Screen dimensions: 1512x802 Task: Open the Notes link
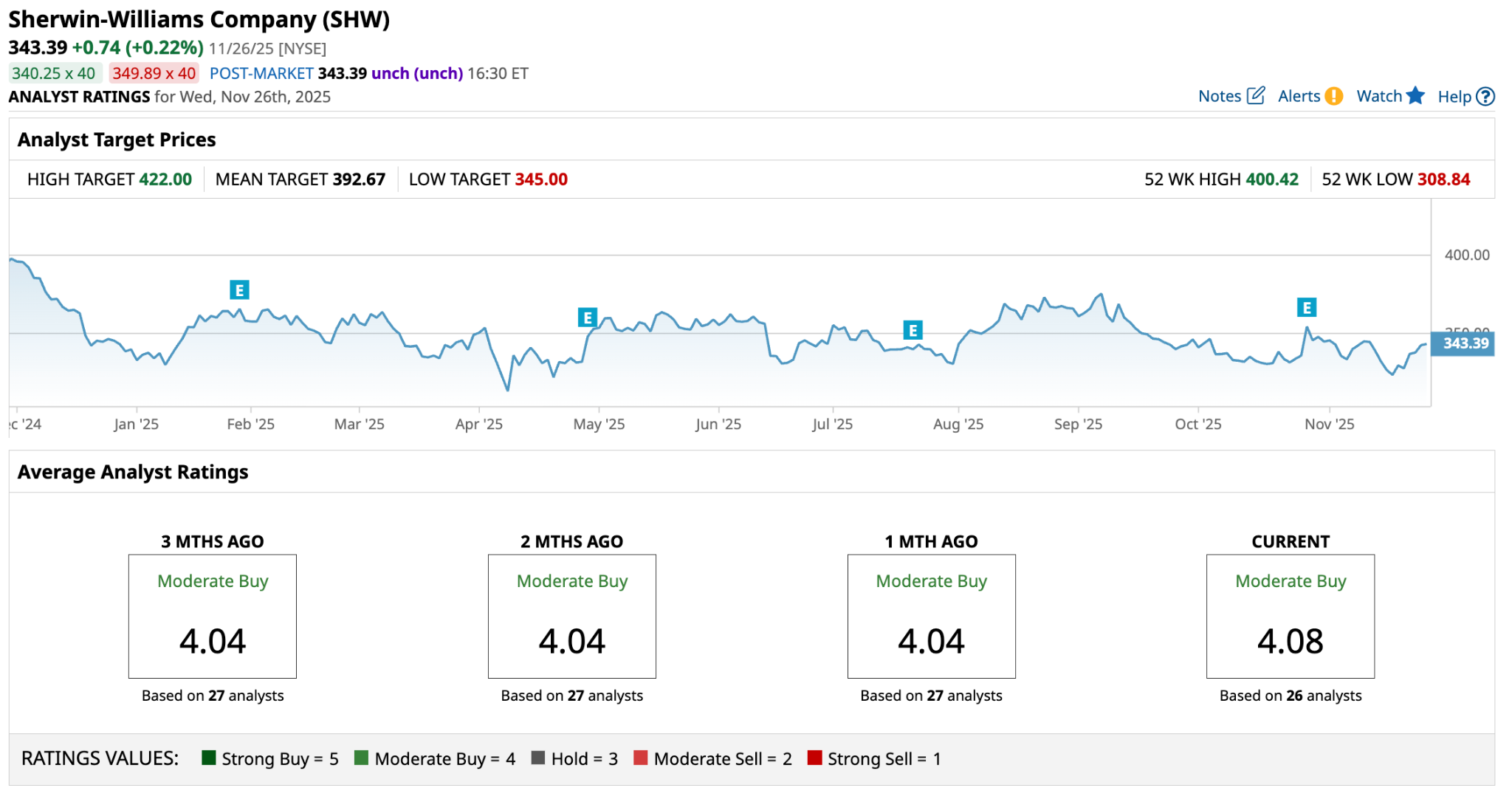(1219, 96)
